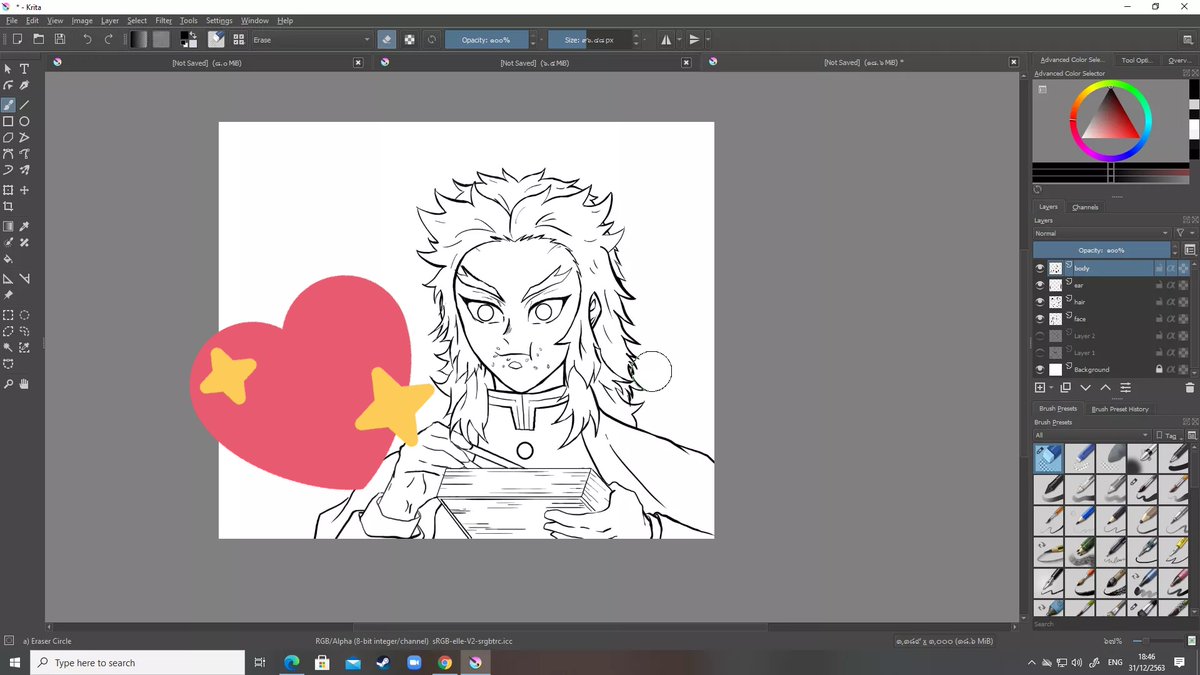The height and width of the screenshot is (675, 1200).
Task: Select the Ellipse shape tool
Action: [25, 121]
